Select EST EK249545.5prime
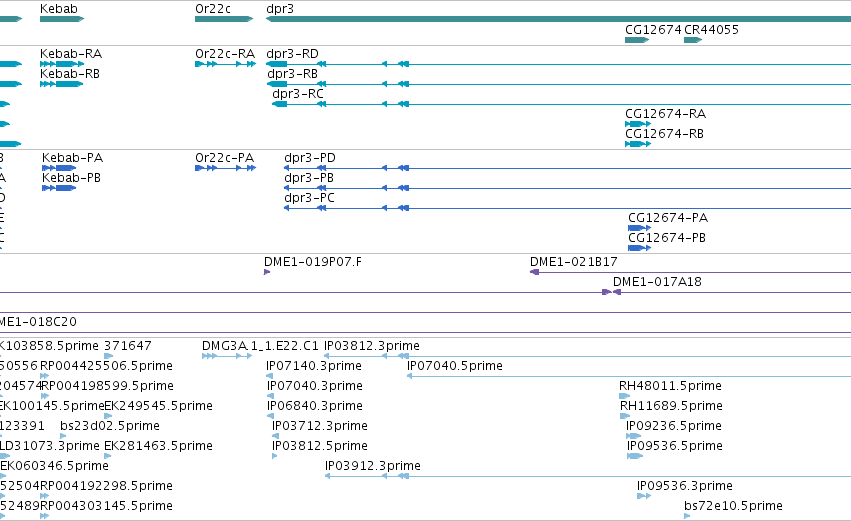Viewport: 851px width, 521px height. click(108, 416)
